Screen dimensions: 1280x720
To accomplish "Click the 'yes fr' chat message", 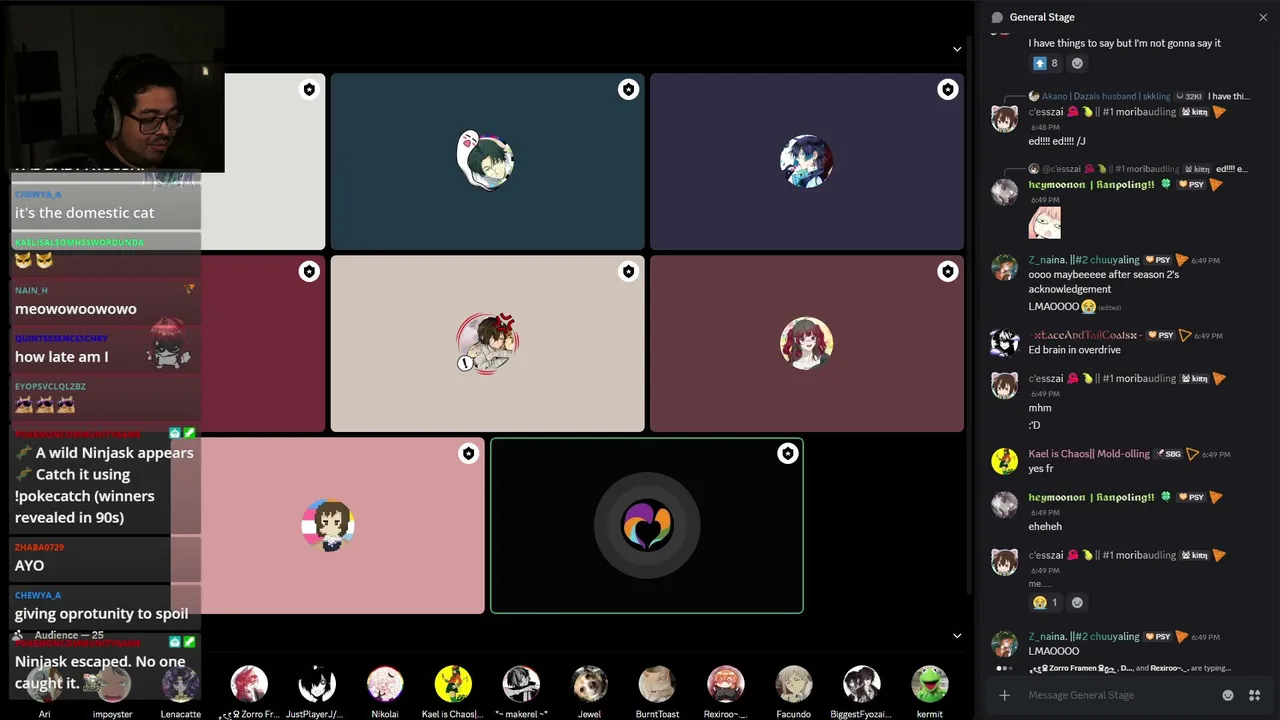I will pos(1040,468).
